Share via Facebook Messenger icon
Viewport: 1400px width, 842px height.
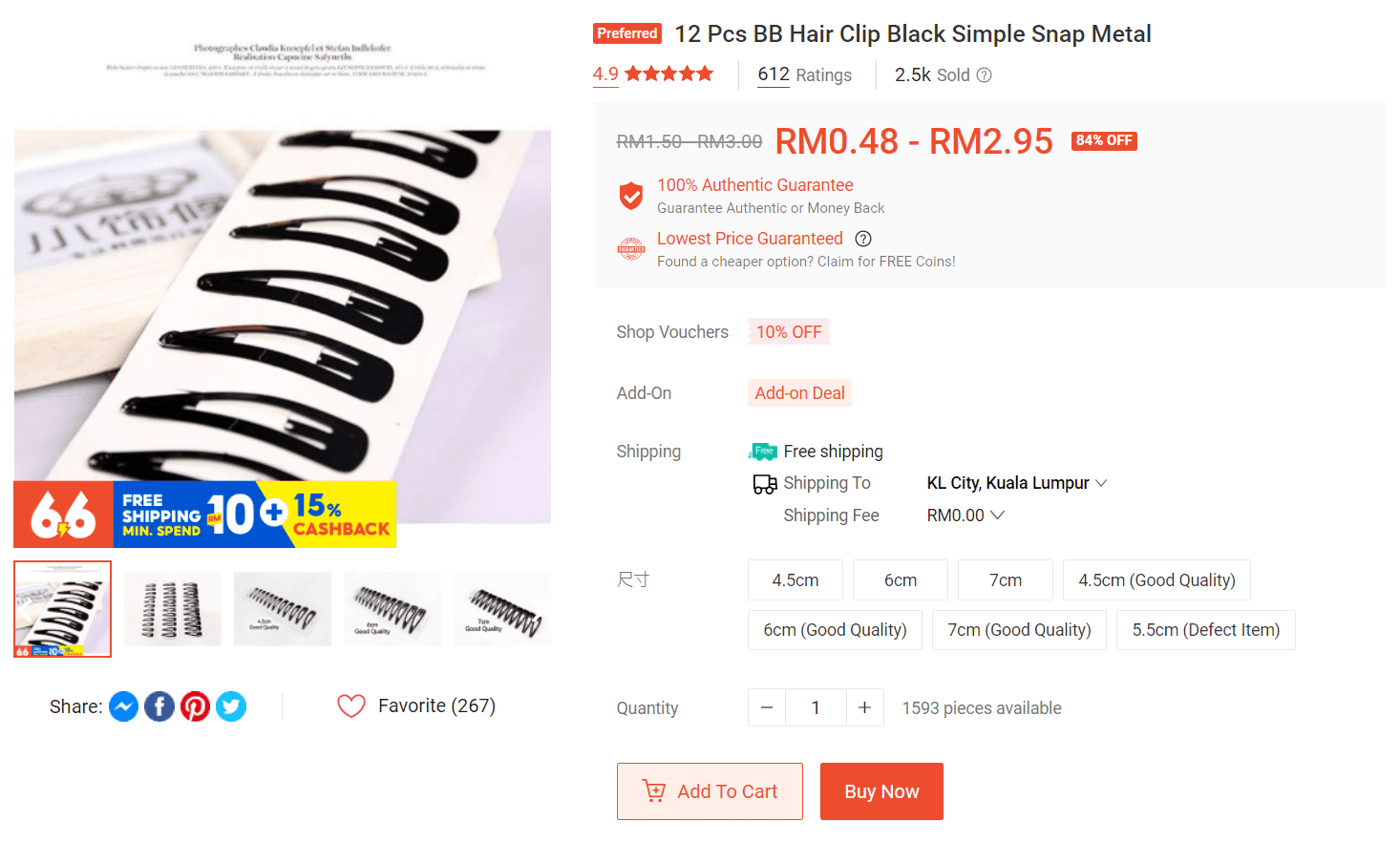(x=124, y=706)
